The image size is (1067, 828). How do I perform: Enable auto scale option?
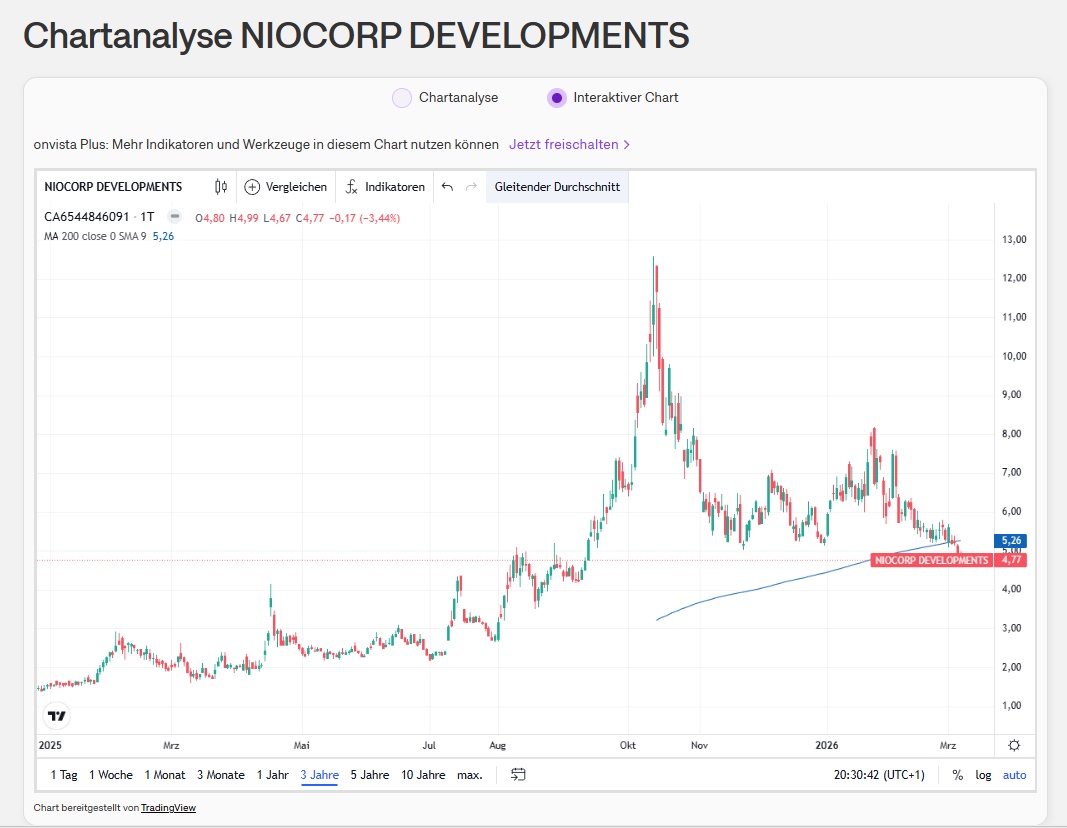(x=1014, y=775)
